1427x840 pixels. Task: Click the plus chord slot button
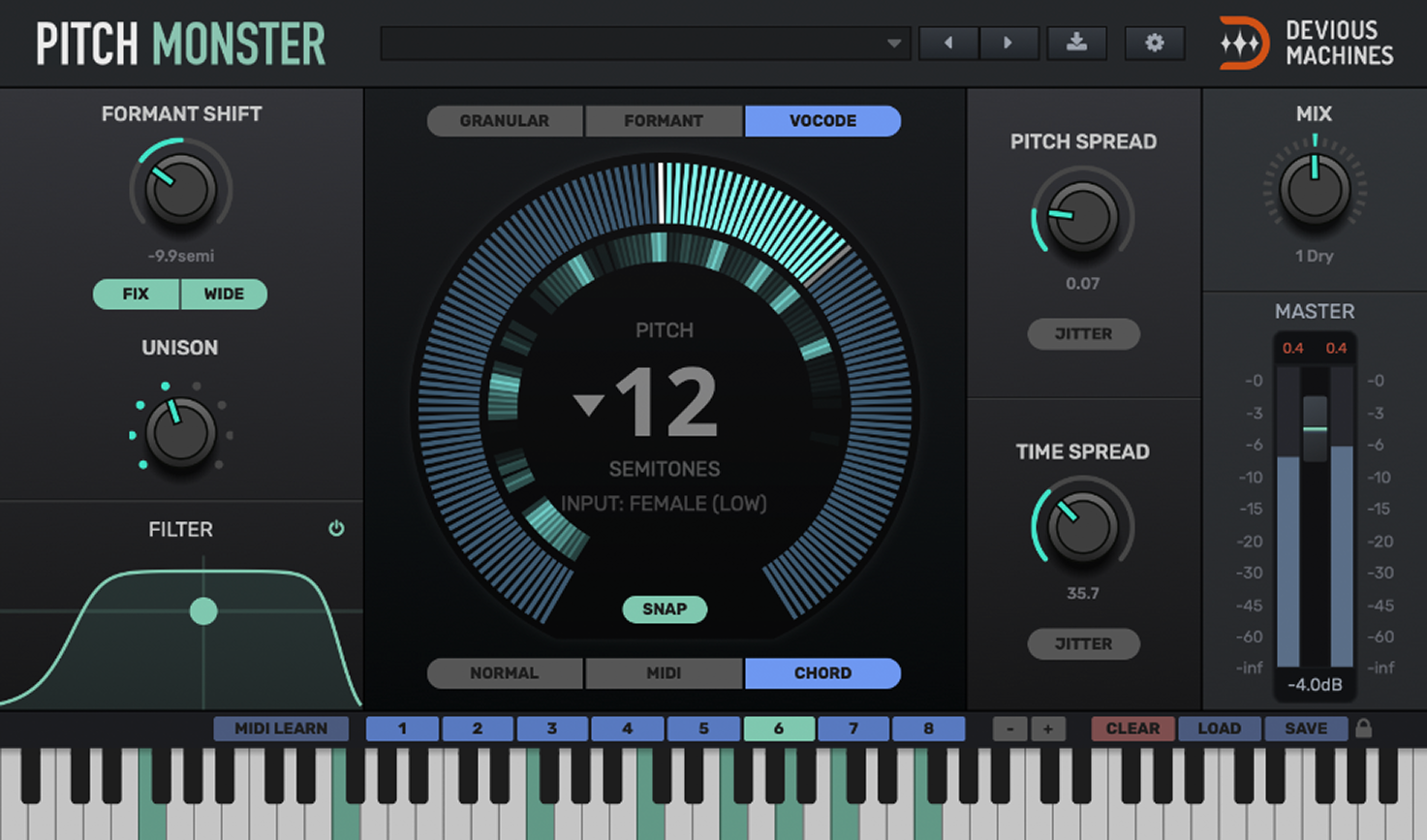pos(1047,729)
